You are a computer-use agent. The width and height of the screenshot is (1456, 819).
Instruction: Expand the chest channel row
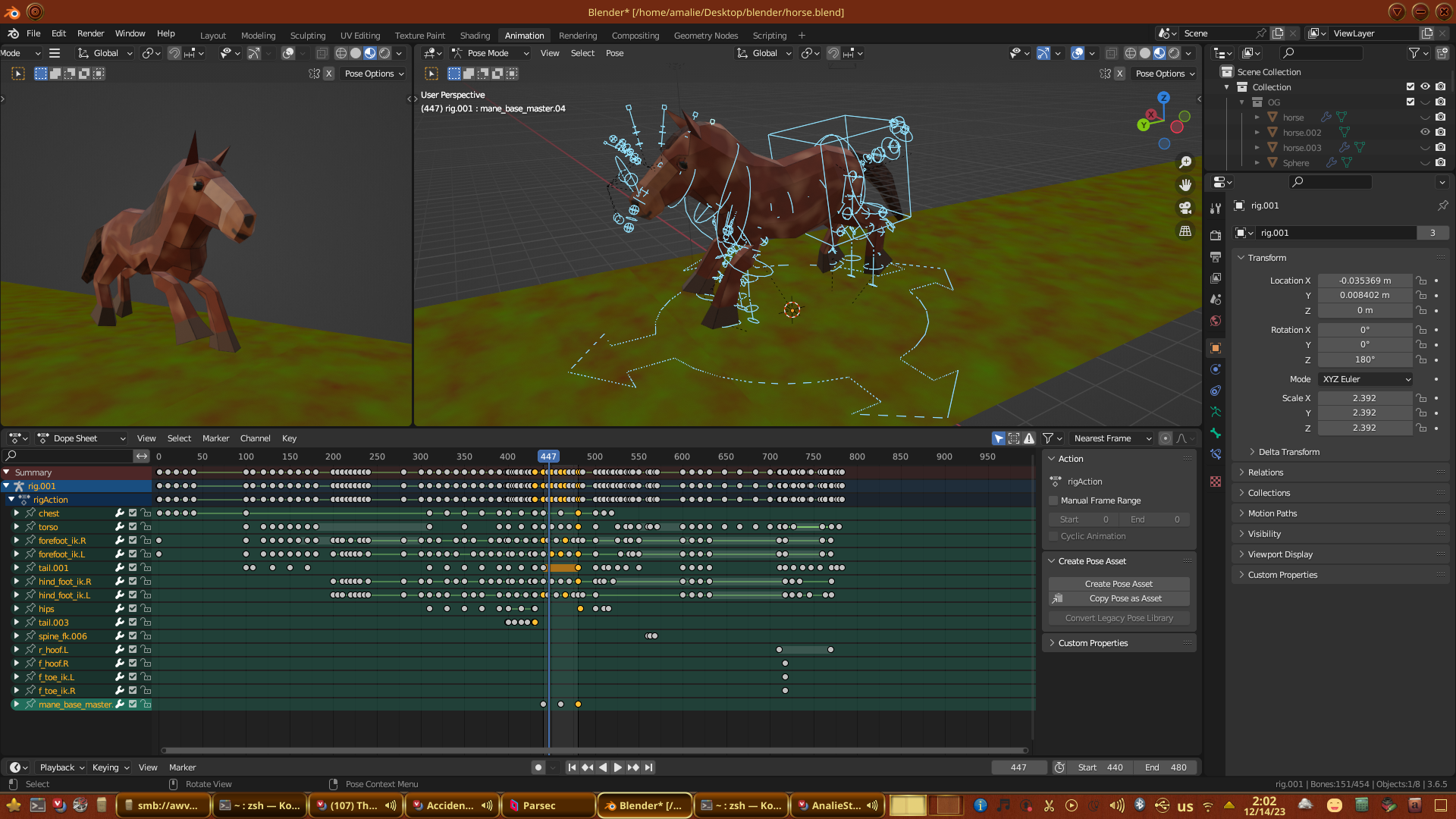point(17,513)
